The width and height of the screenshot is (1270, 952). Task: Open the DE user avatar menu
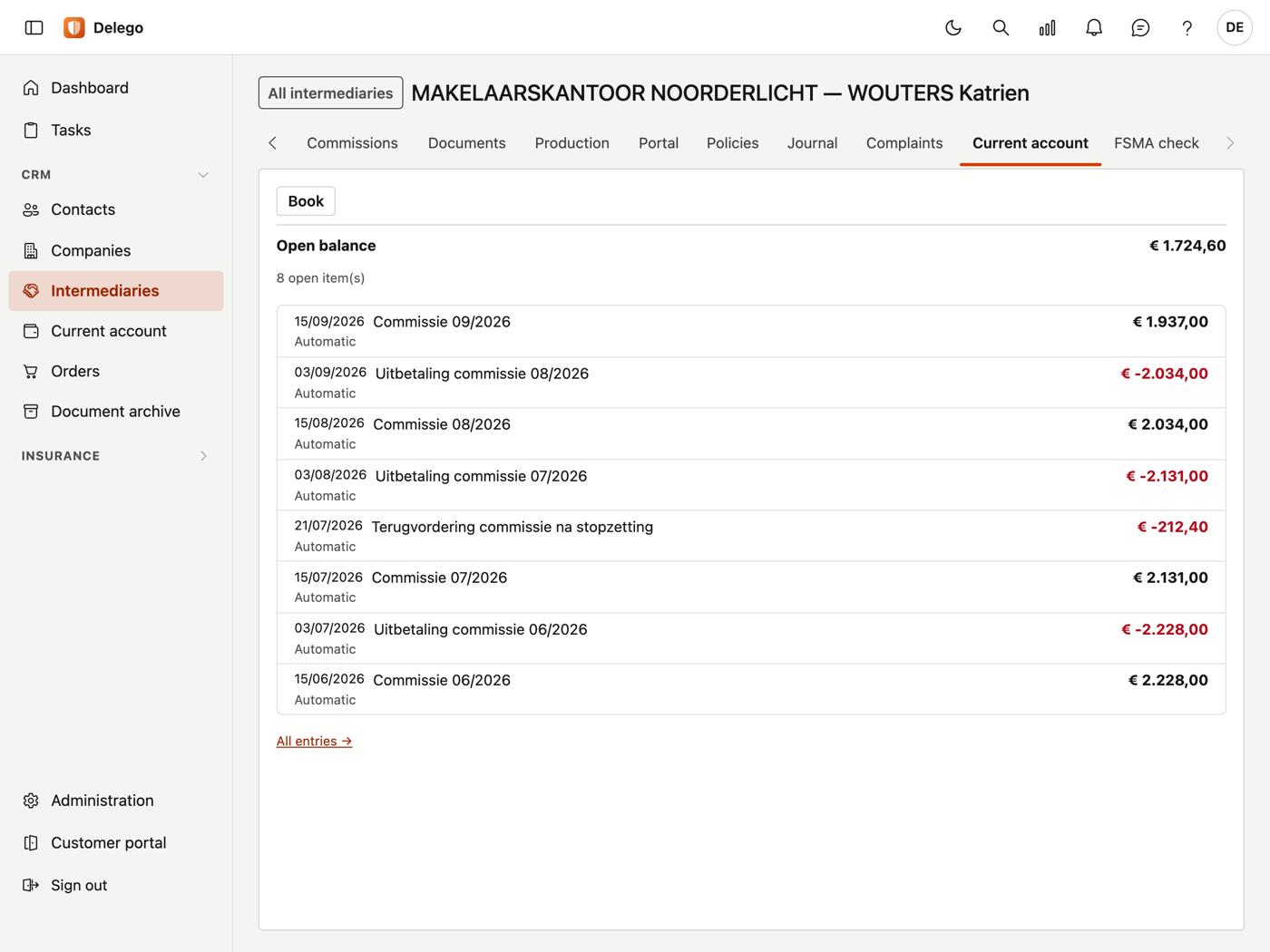click(x=1235, y=28)
